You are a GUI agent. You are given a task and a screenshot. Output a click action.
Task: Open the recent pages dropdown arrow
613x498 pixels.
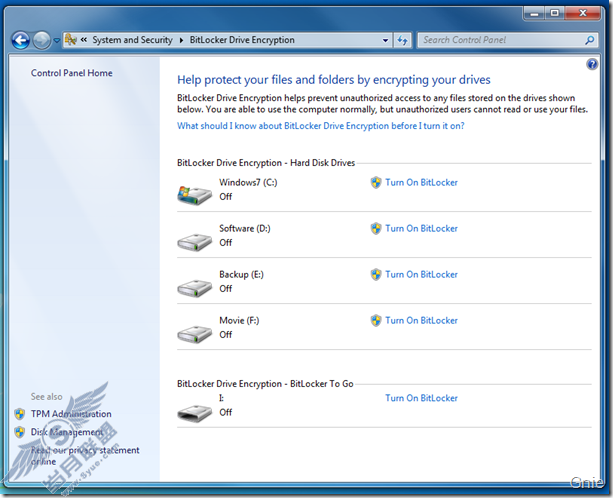pyautogui.click(x=57, y=40)
